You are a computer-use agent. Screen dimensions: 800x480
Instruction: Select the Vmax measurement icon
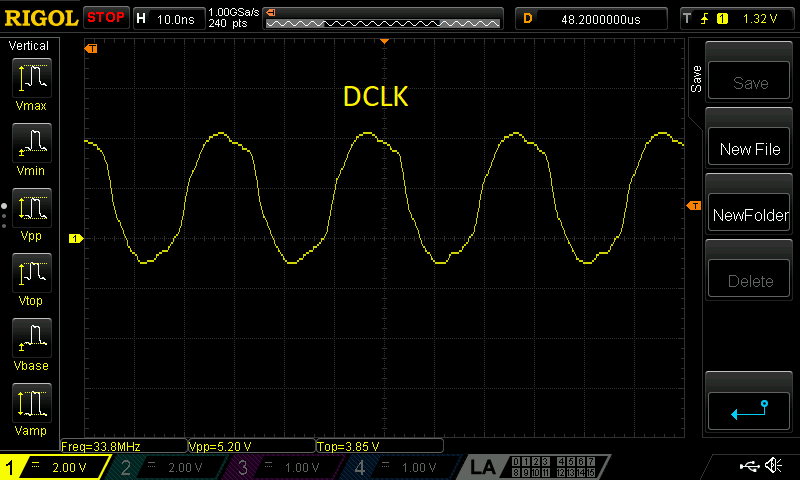pos(32,78)
